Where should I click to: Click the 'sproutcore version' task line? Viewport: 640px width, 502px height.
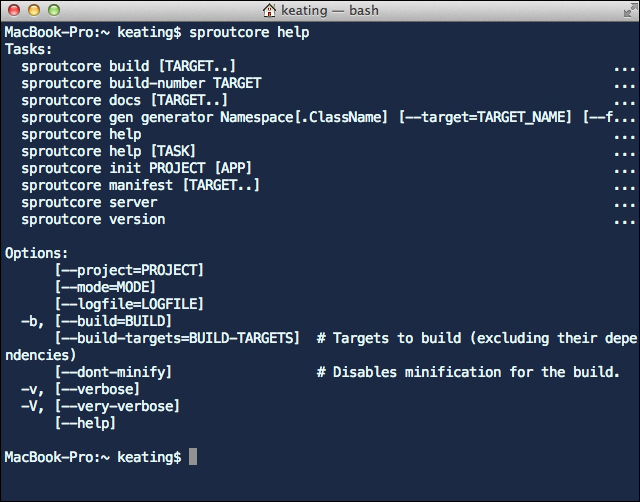pos(93,220)
